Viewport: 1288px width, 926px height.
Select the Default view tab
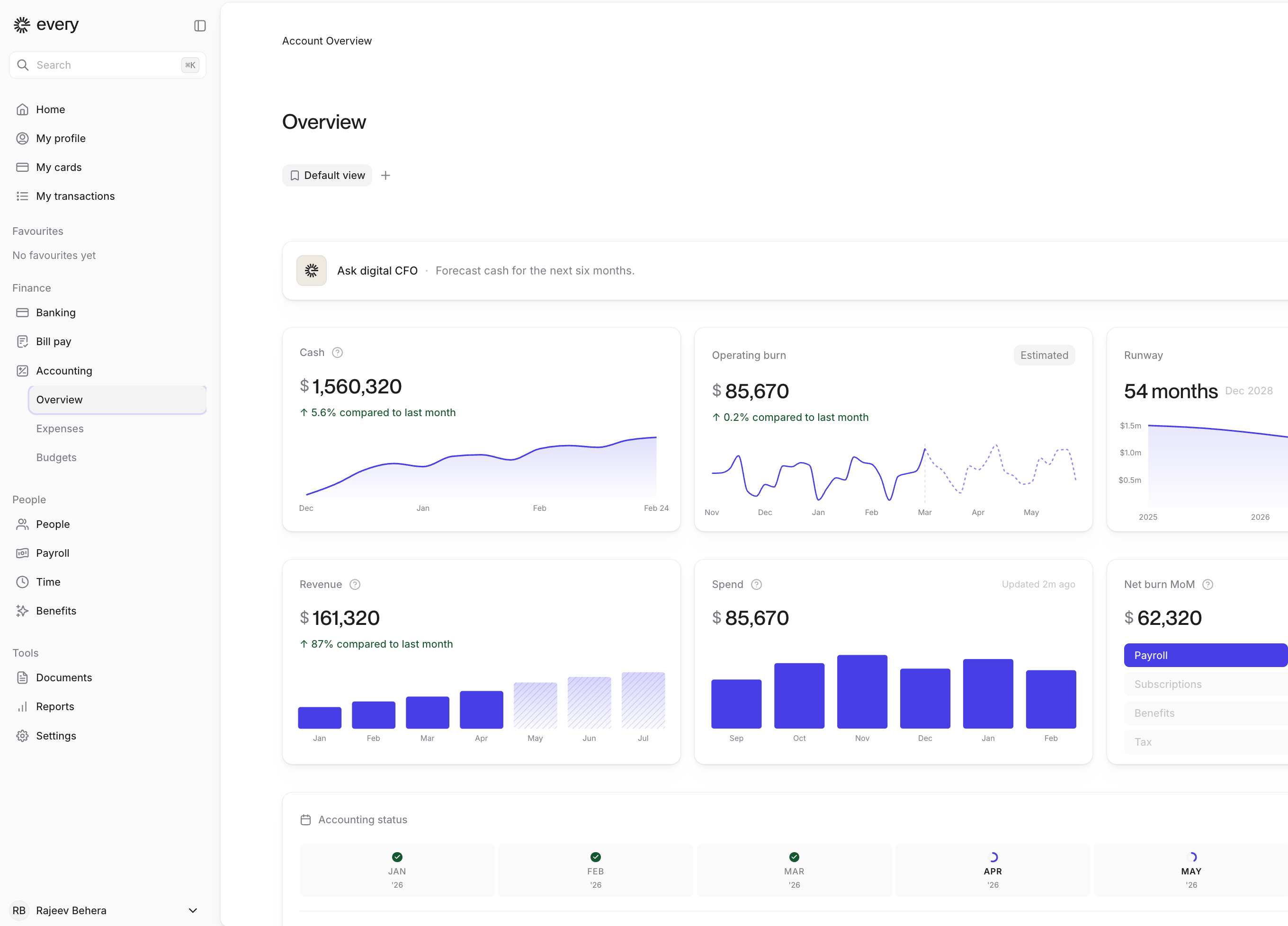tap(327, 176)
